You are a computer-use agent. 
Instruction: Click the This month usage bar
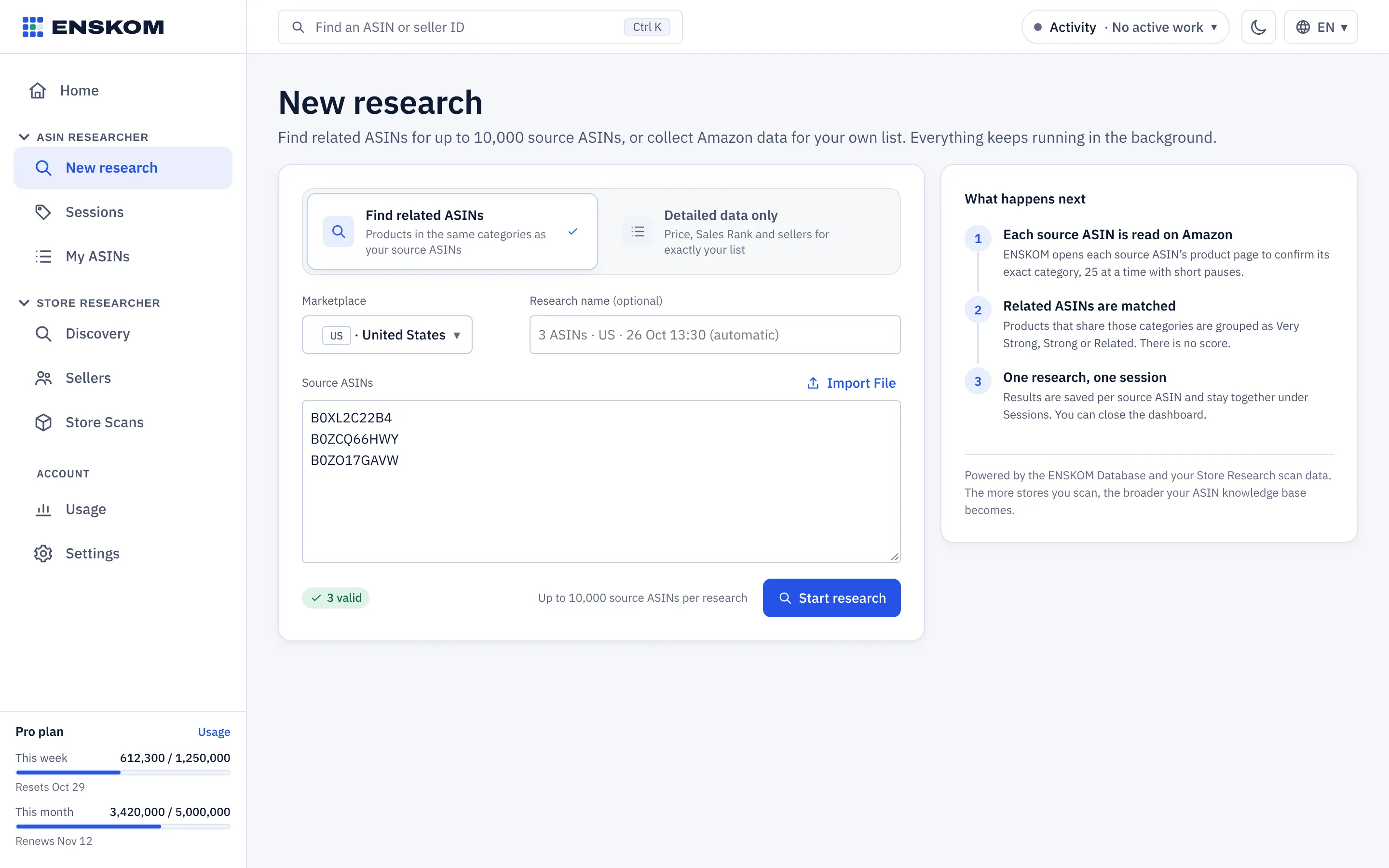(x=123, y=827)
